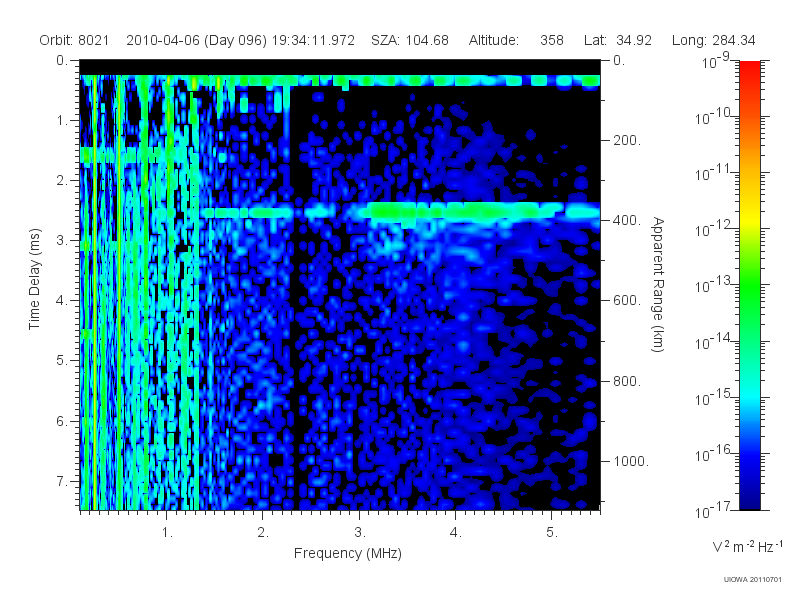
Task: Click the '800.' apparent range tick label
Action: click(x=627, y=381)
